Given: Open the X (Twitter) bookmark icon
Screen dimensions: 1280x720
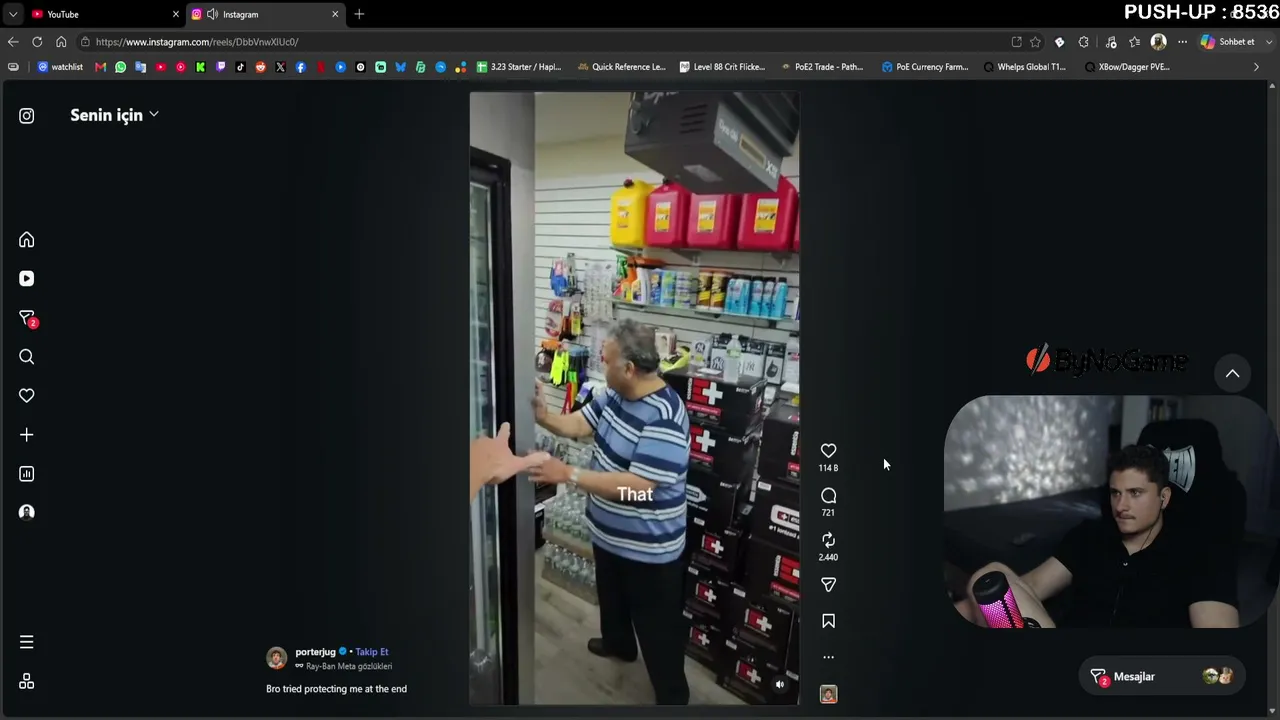Looking at the screenshot, I should click(280, 67).
